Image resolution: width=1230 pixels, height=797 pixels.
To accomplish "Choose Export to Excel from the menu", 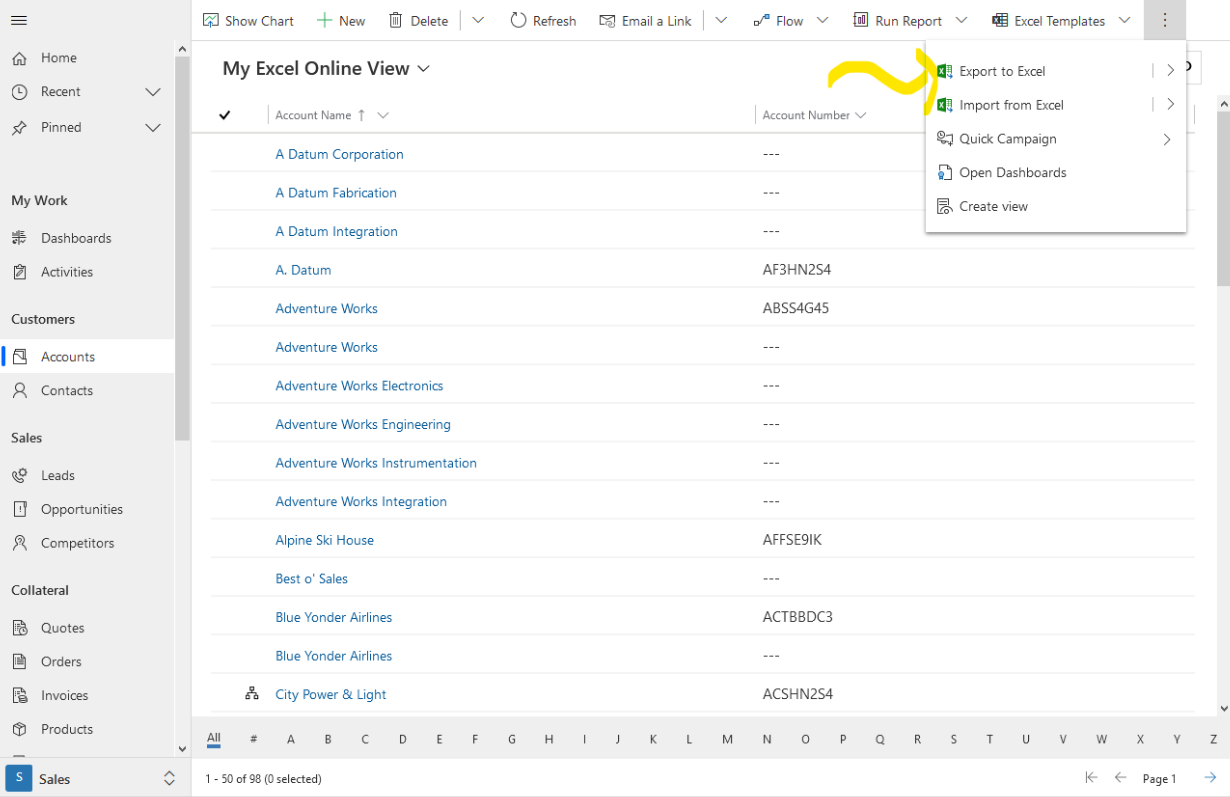I will pos(1000,71).
